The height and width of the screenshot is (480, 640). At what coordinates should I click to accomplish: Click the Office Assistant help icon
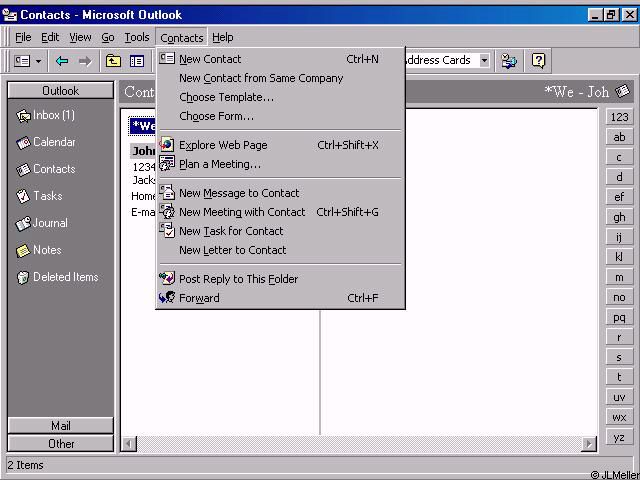[x=538, y=61]
